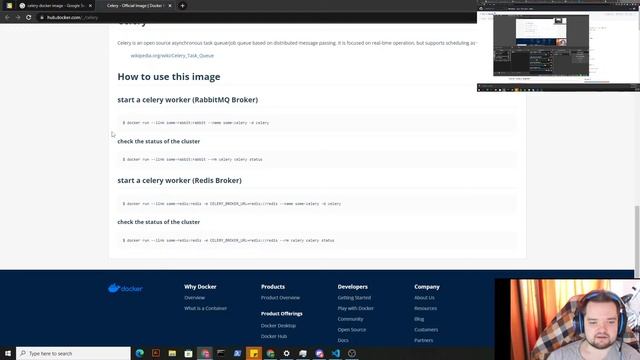The height and width of the screenshot is (360, 640).
Task: Open File Explorer from the taskbar
Action: [x=172, y=353]
